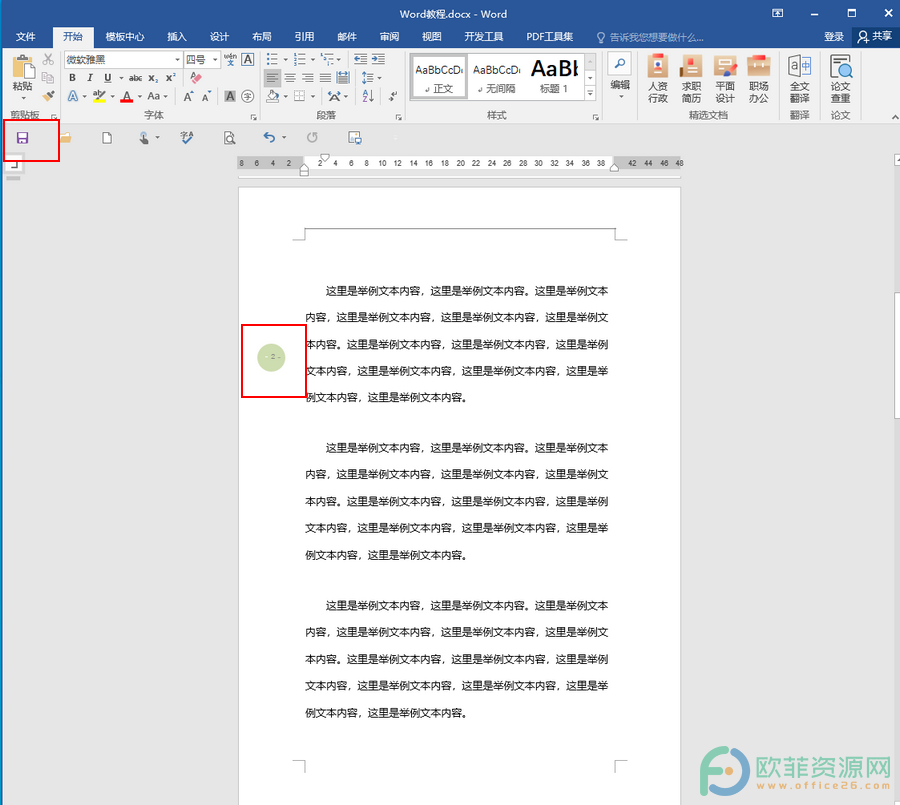The image size is (900, 805).
Task: Switch to the 设计 Design tab
Action: pyautogui.click(x=219, y=37)
